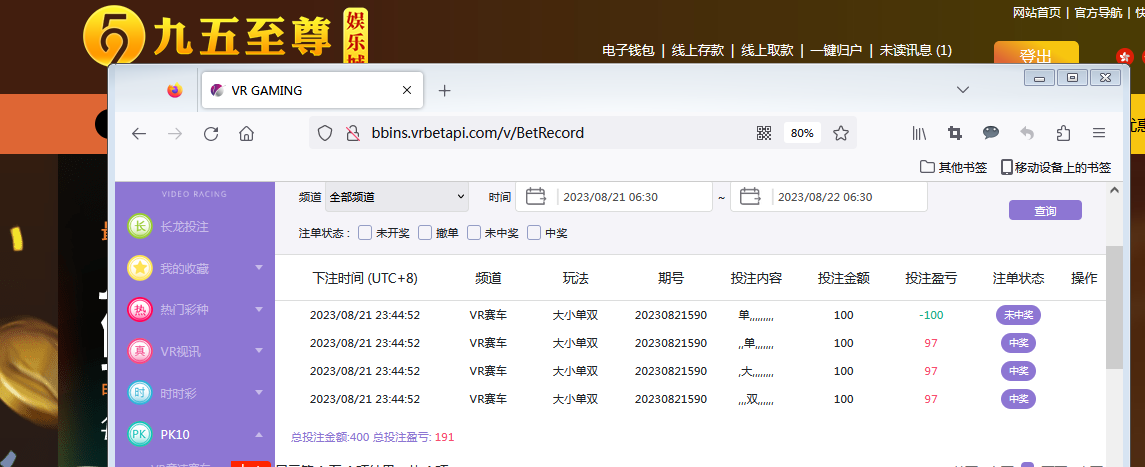Click the pink 热 icon in sidebar
Screen dimensions: 1145x467
pos(139,309)
